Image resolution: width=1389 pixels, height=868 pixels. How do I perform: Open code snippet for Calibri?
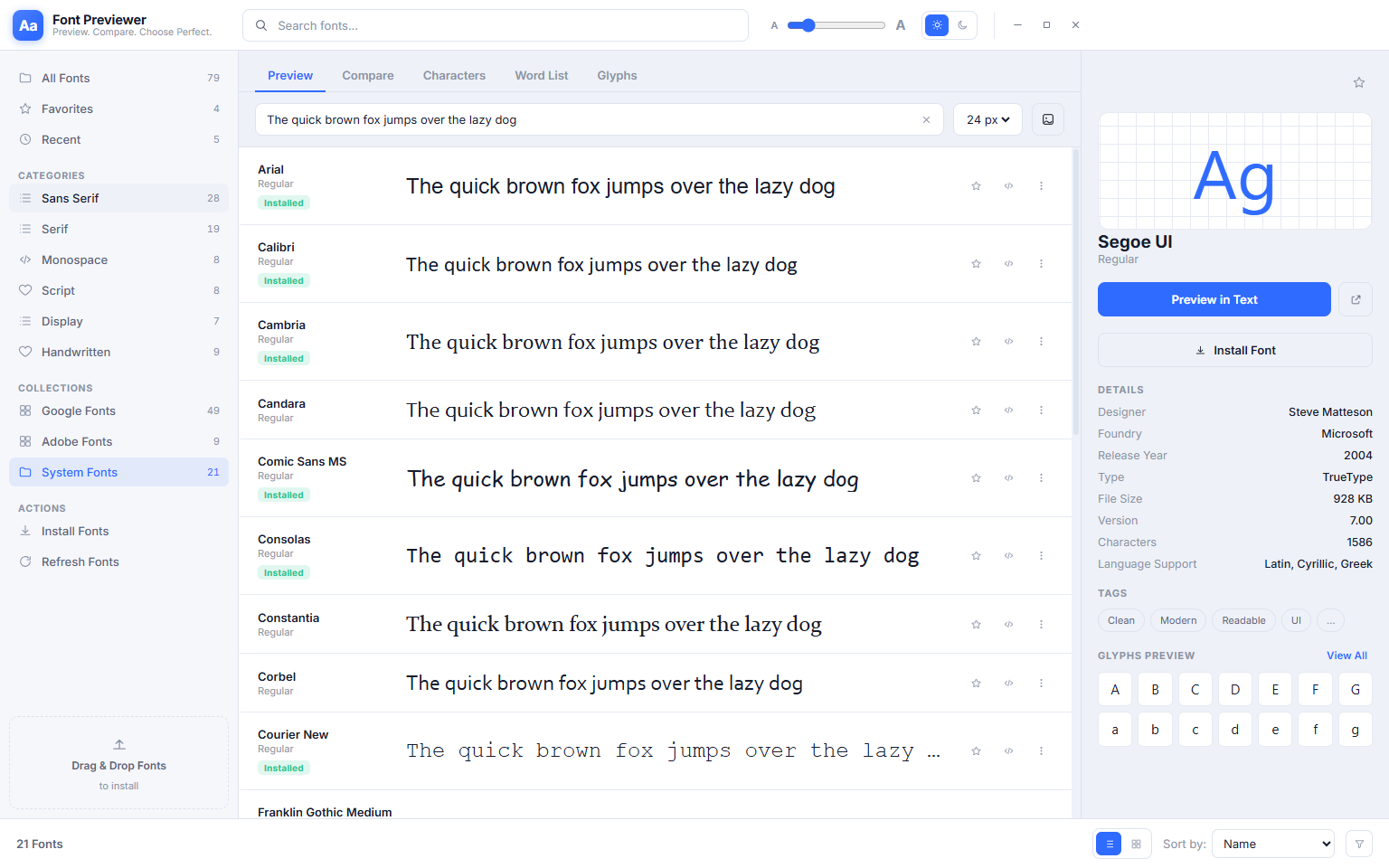click(1008, 264)
